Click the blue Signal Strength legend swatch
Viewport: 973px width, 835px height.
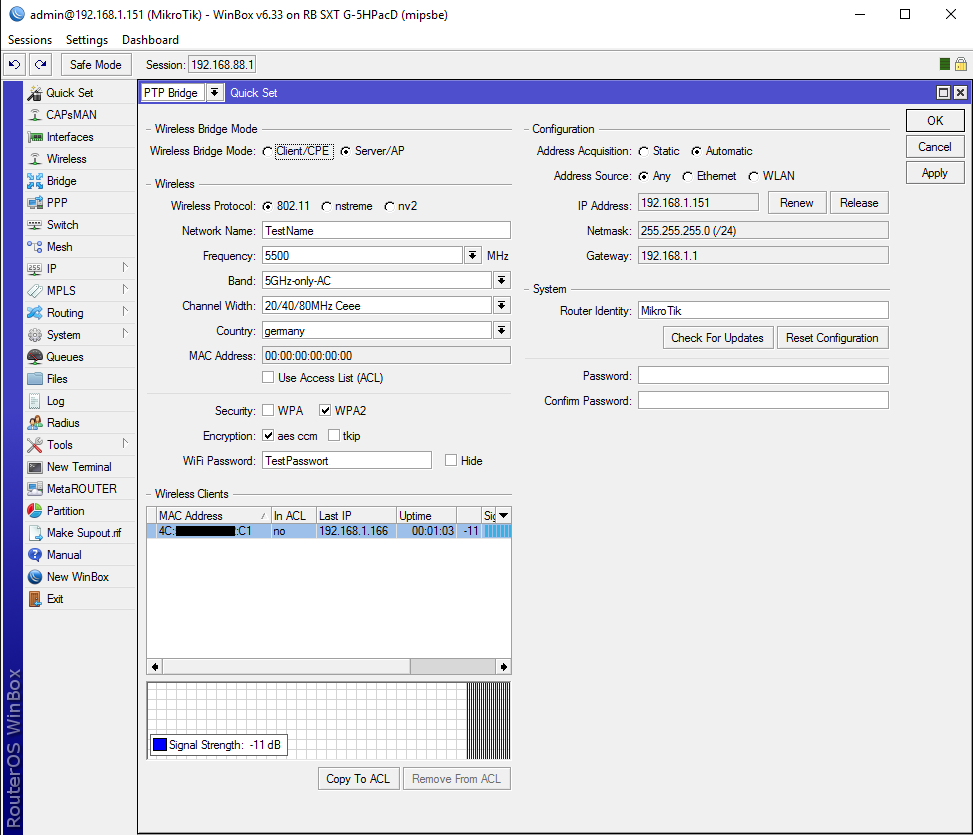coord(160,744)
